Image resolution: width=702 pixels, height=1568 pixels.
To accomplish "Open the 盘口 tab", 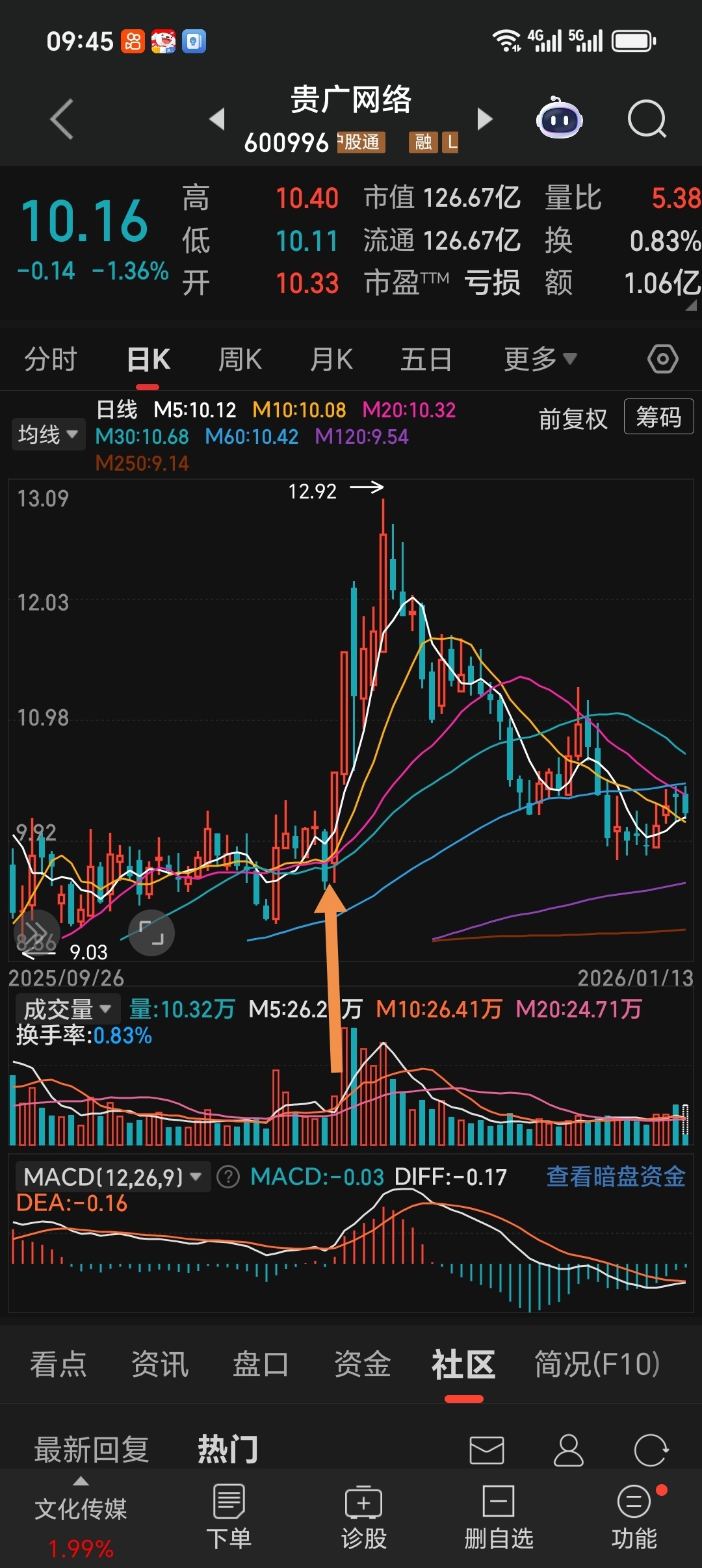I will click(261, 1364).
